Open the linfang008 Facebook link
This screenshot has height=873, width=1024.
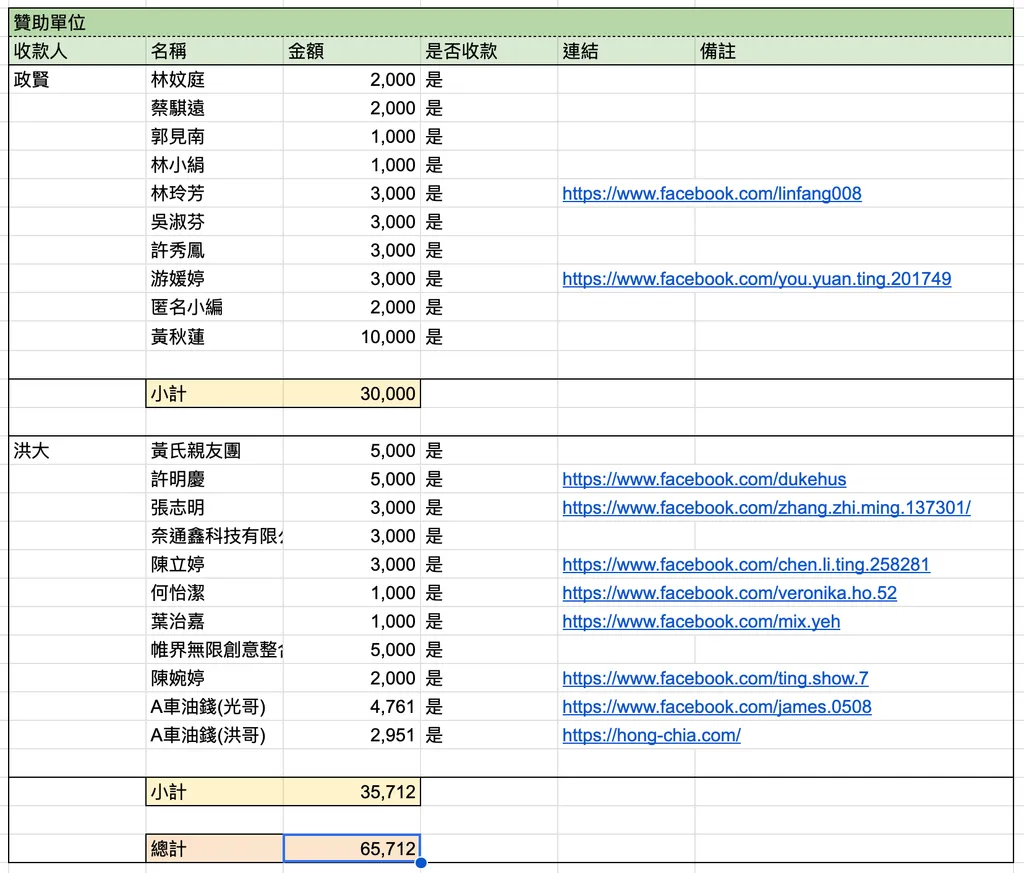711,194
